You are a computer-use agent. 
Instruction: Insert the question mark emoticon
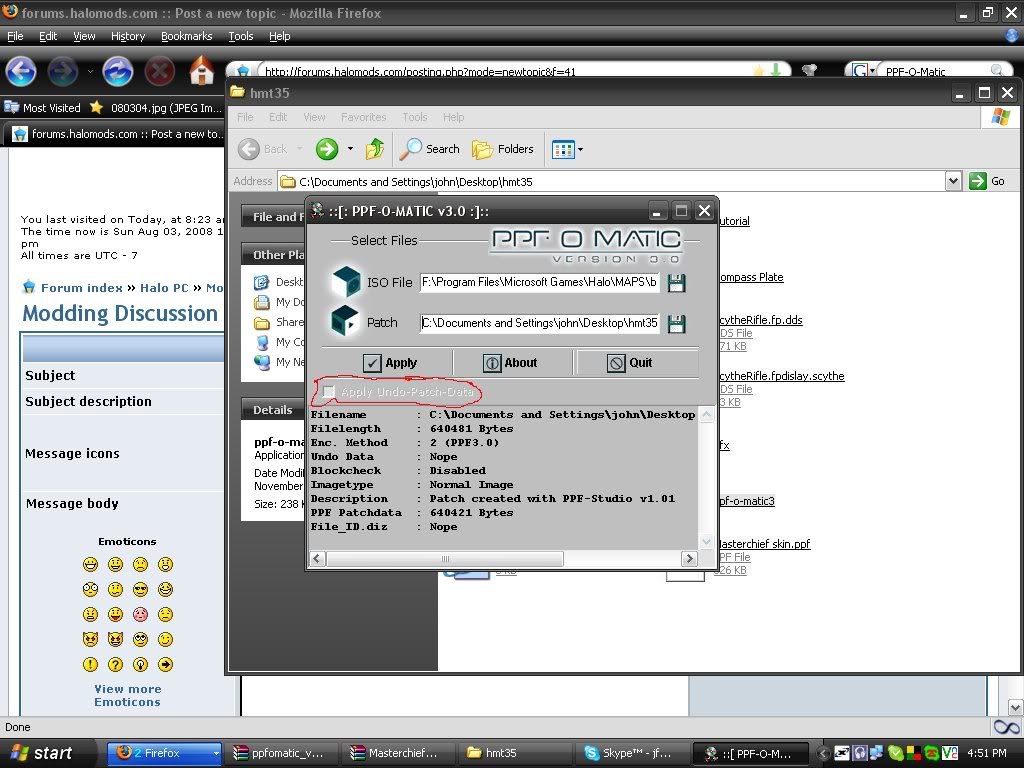115,664
